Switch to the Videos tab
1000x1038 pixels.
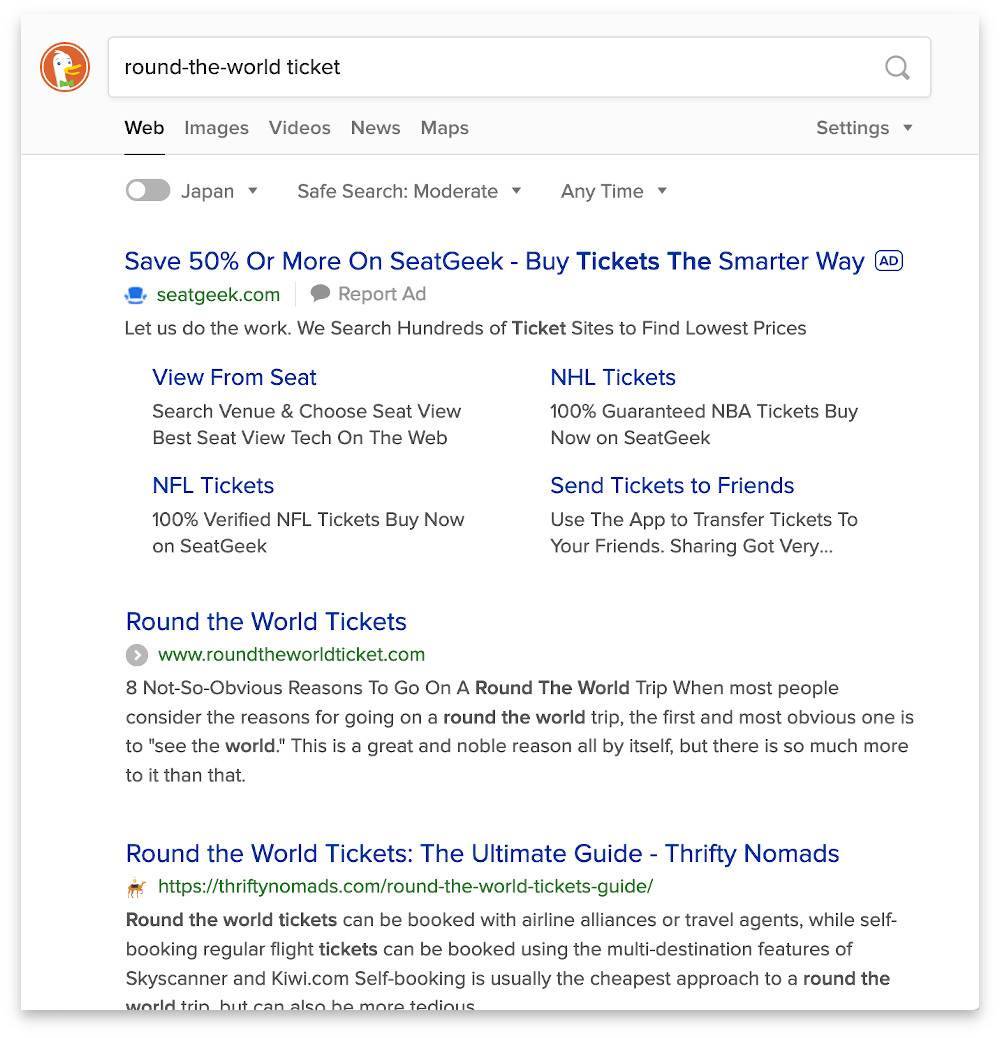tap(299, 128)
